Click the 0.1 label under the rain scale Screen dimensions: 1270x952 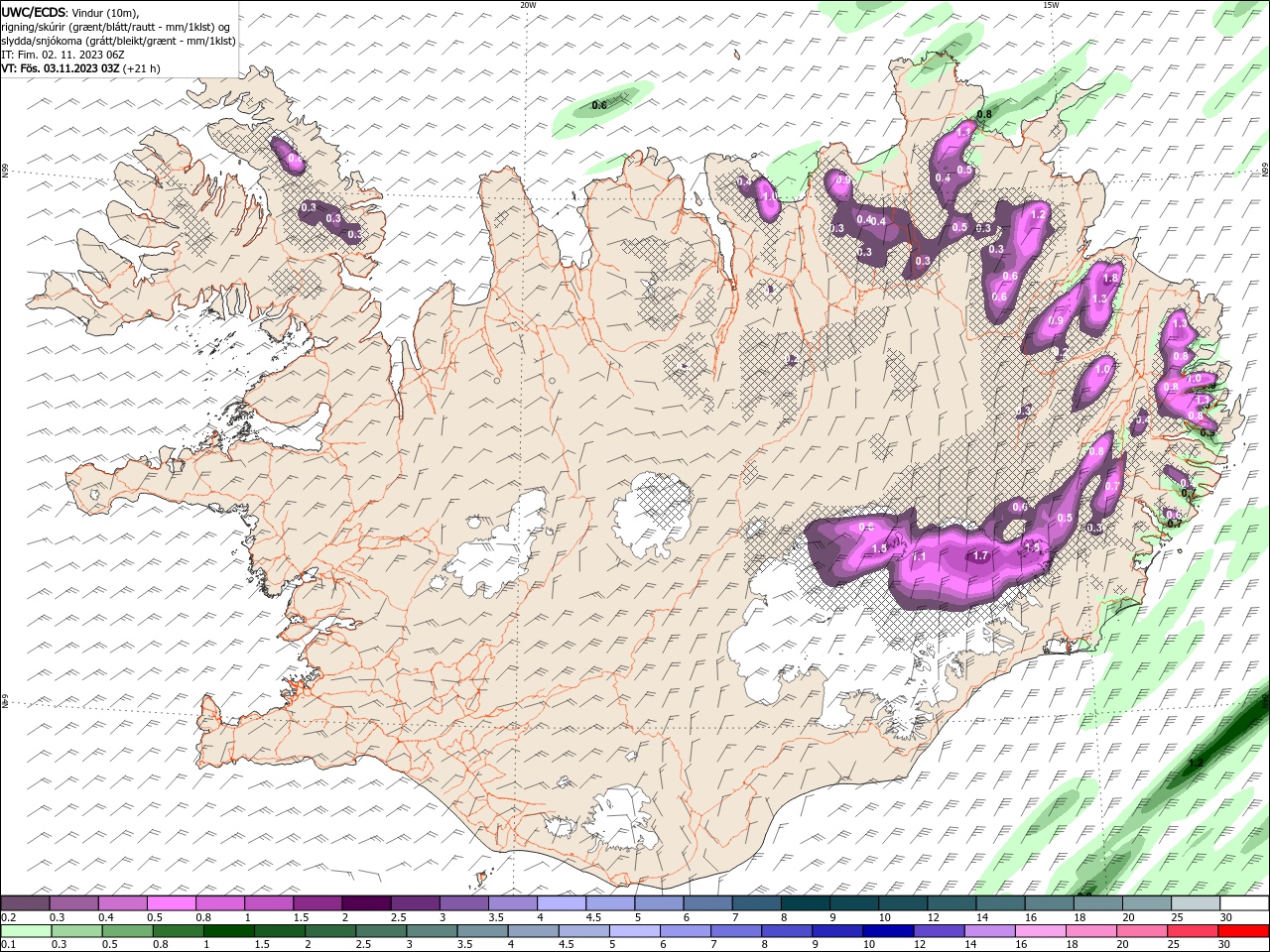(9, 945)
